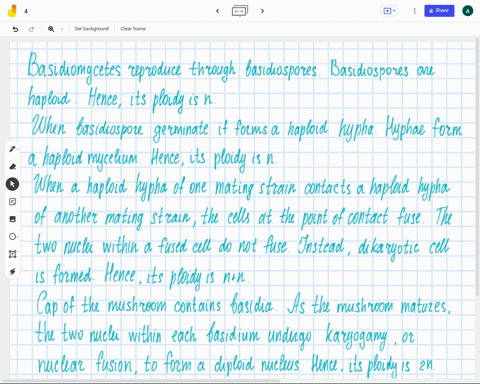The width and height of the screenshot is (480, 384).
Task: Click Set background
Action: coord(91,29)
